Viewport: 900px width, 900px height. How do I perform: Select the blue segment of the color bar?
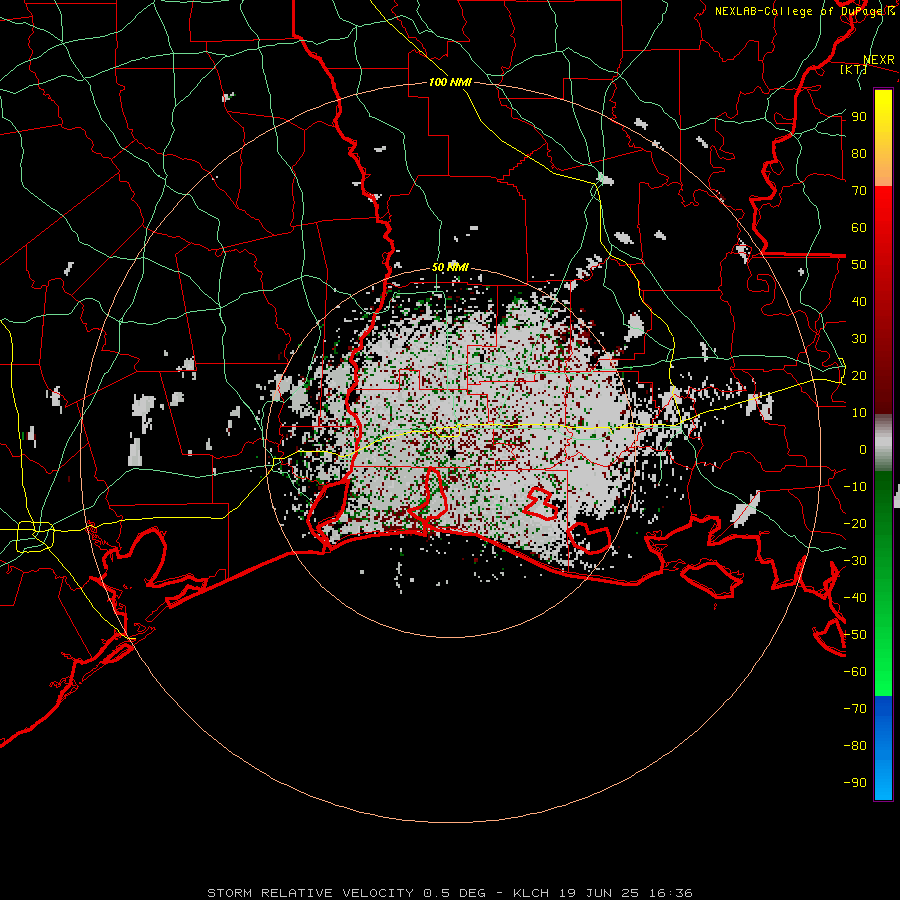(883, 747)
